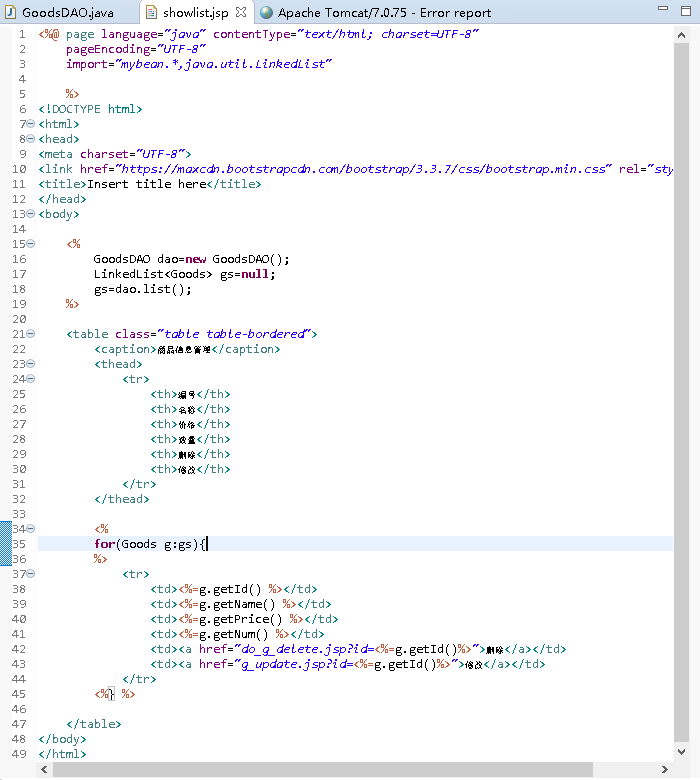Click the closing </thead> tag on line 32

click(121, 499)
